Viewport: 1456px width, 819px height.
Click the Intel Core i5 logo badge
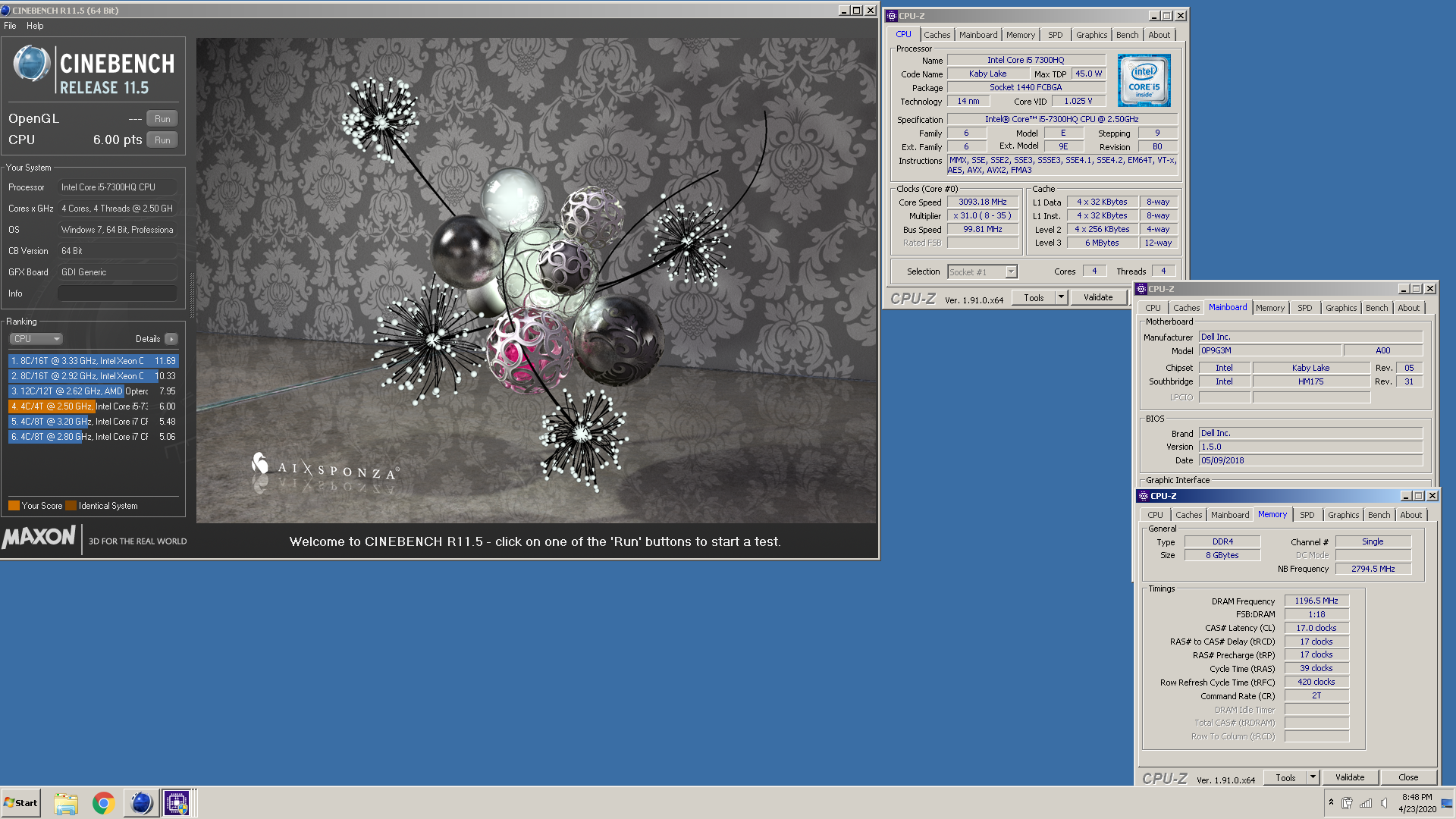[1144, 80]
